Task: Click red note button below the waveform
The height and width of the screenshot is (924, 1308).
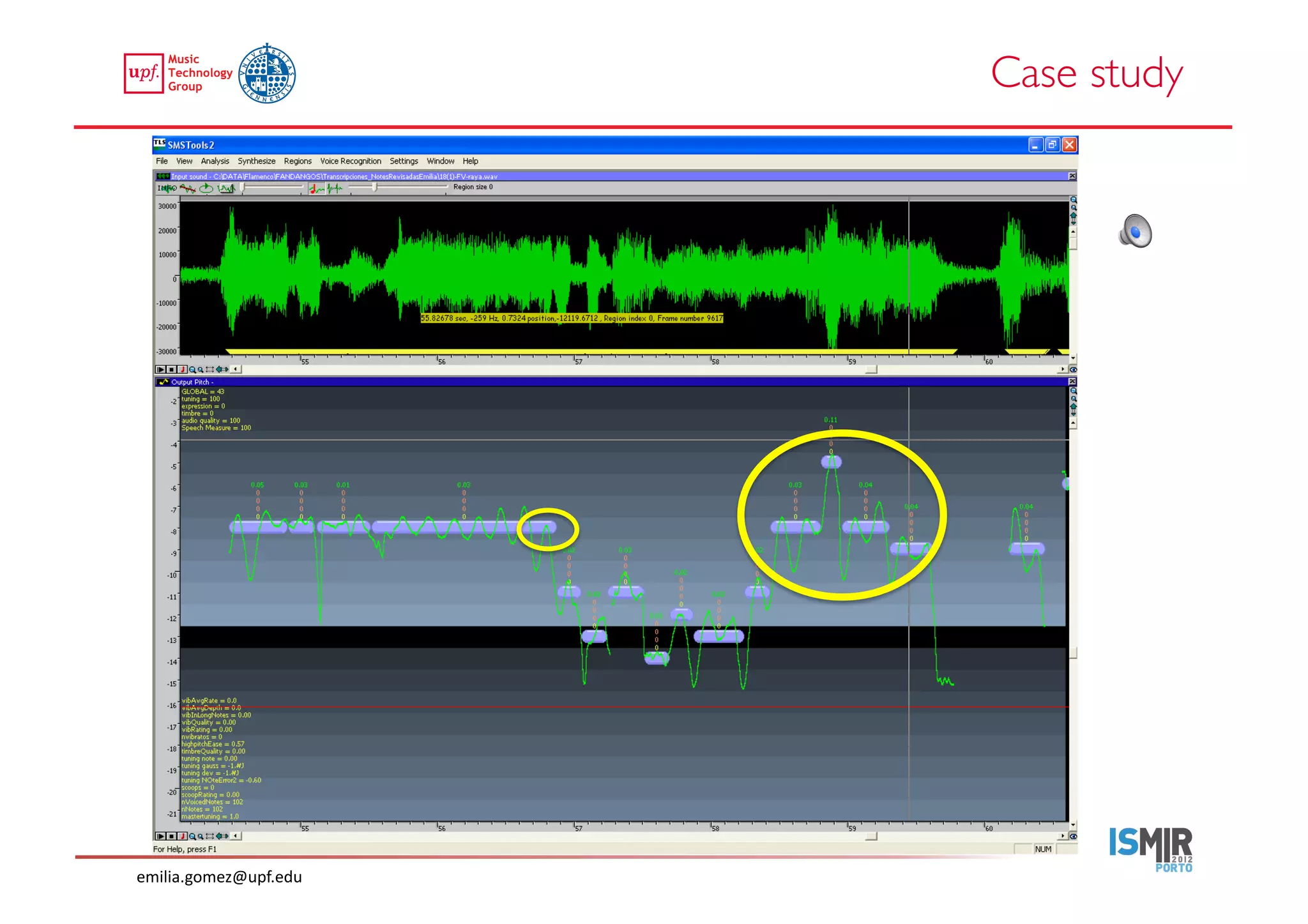Action: 182,369
